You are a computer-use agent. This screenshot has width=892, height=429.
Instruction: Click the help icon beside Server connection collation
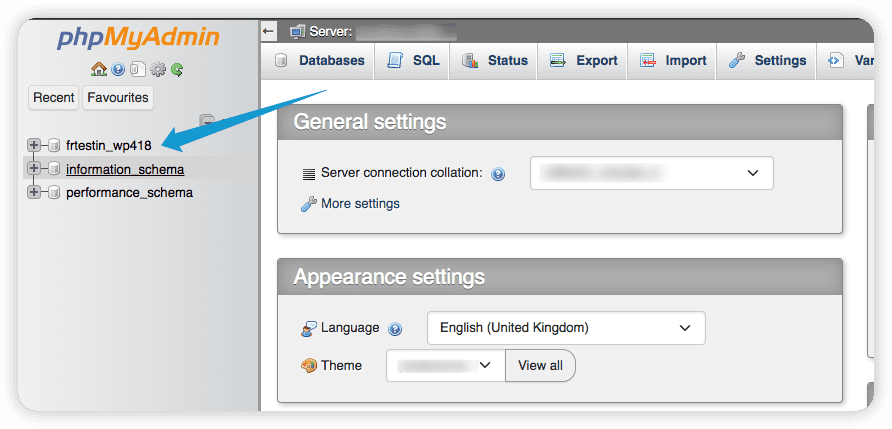click(x=498, y=174)
